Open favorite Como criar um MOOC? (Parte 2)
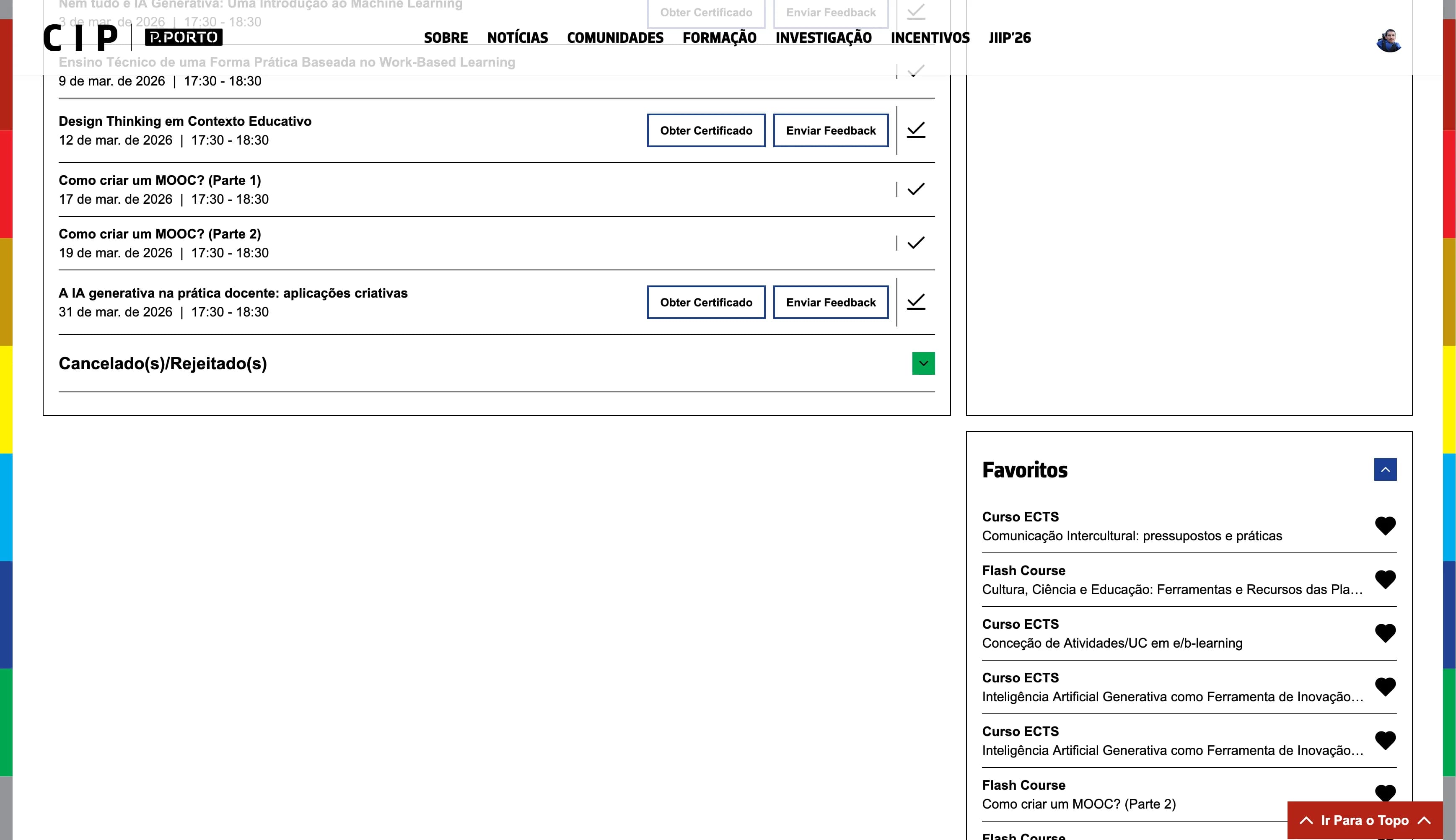 click(x=1079, y=804)
